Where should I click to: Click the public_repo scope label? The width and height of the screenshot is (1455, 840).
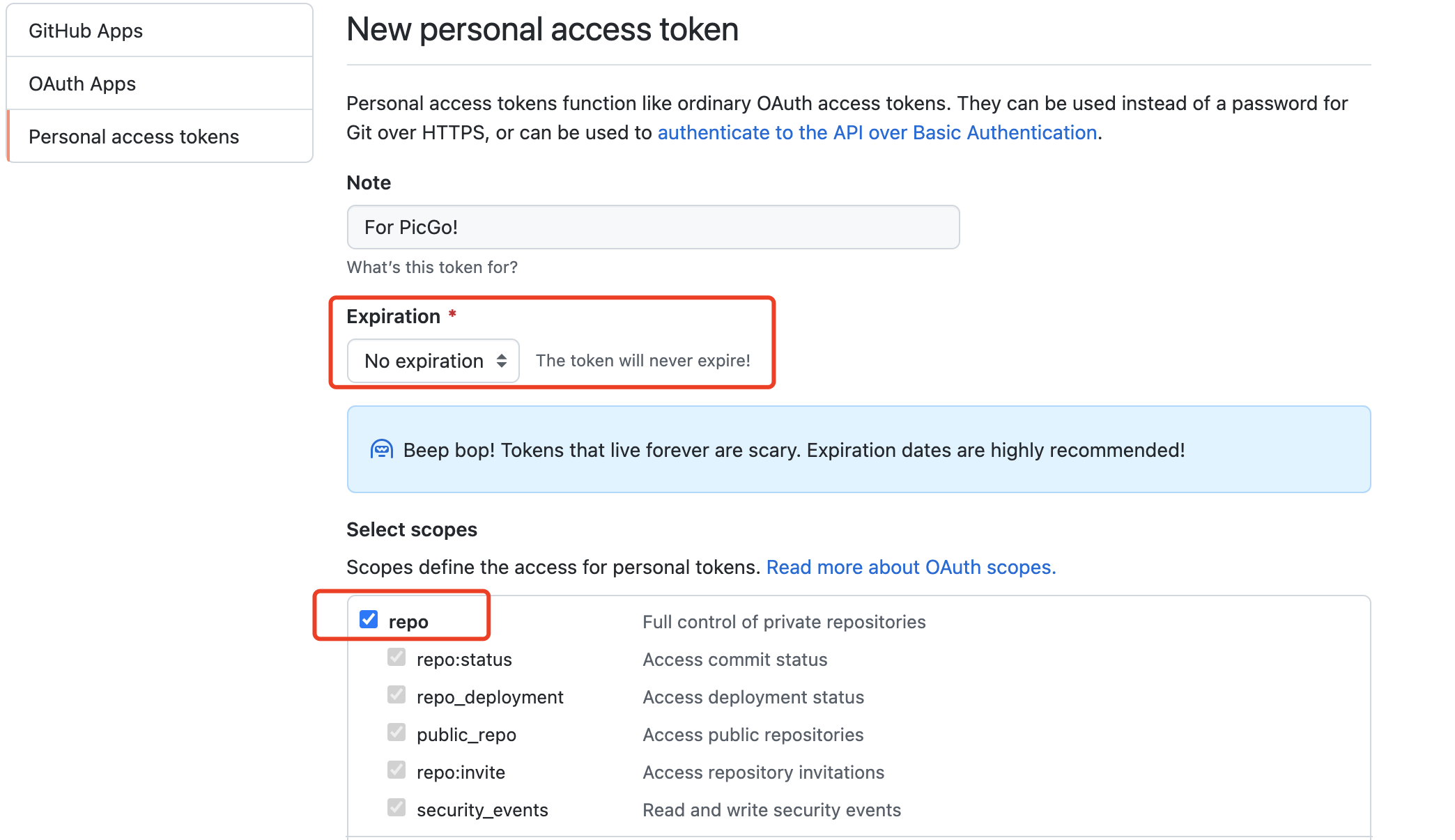tap(466, 735)
